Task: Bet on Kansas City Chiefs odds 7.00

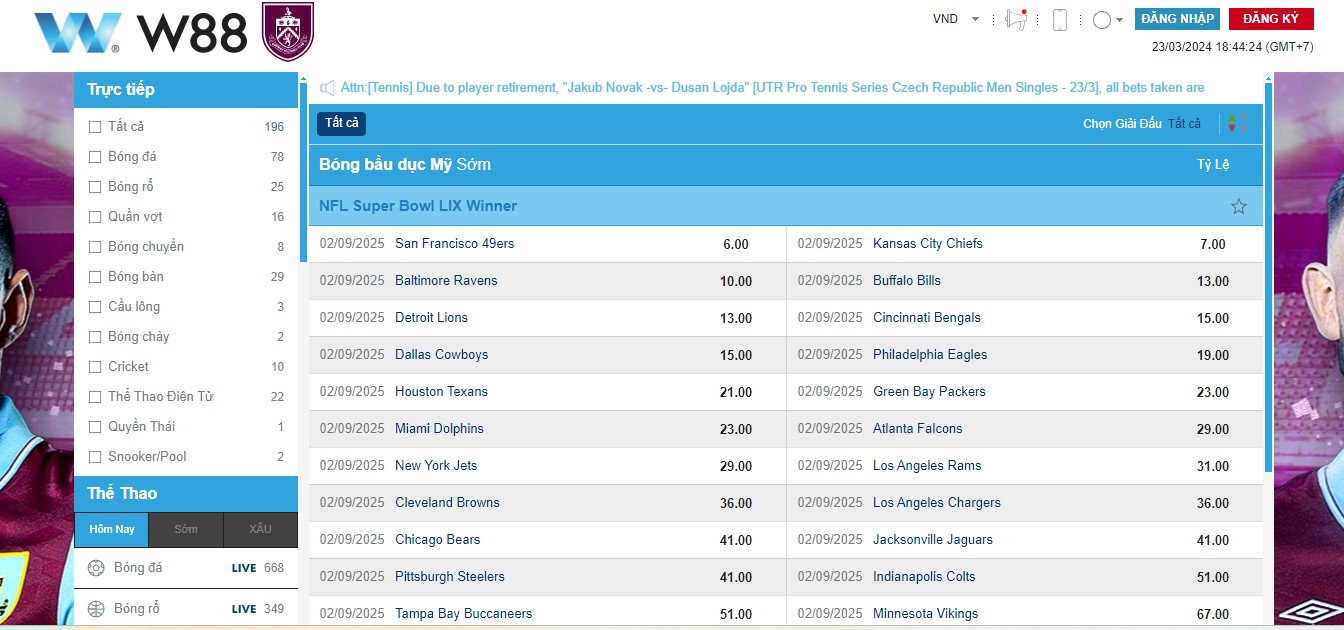Action: (1213, 244)
